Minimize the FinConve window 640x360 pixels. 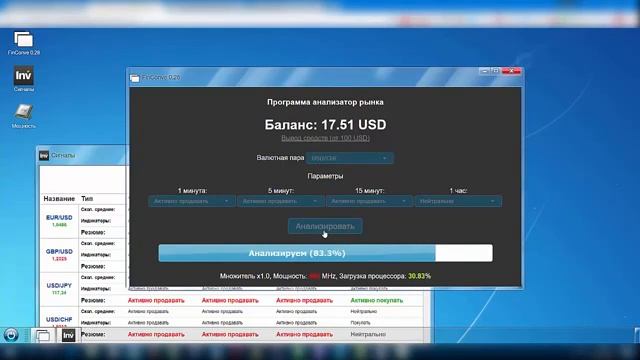tap(484, 71)
